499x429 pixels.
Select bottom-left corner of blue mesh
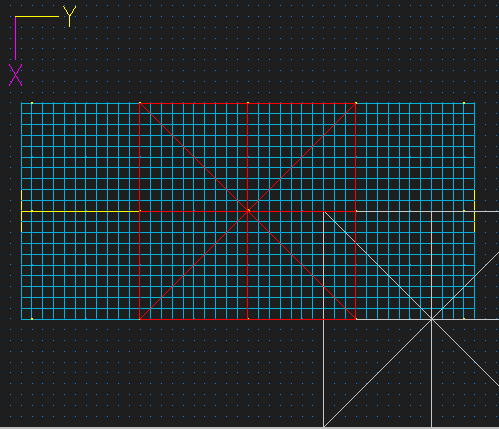point(21,319)
